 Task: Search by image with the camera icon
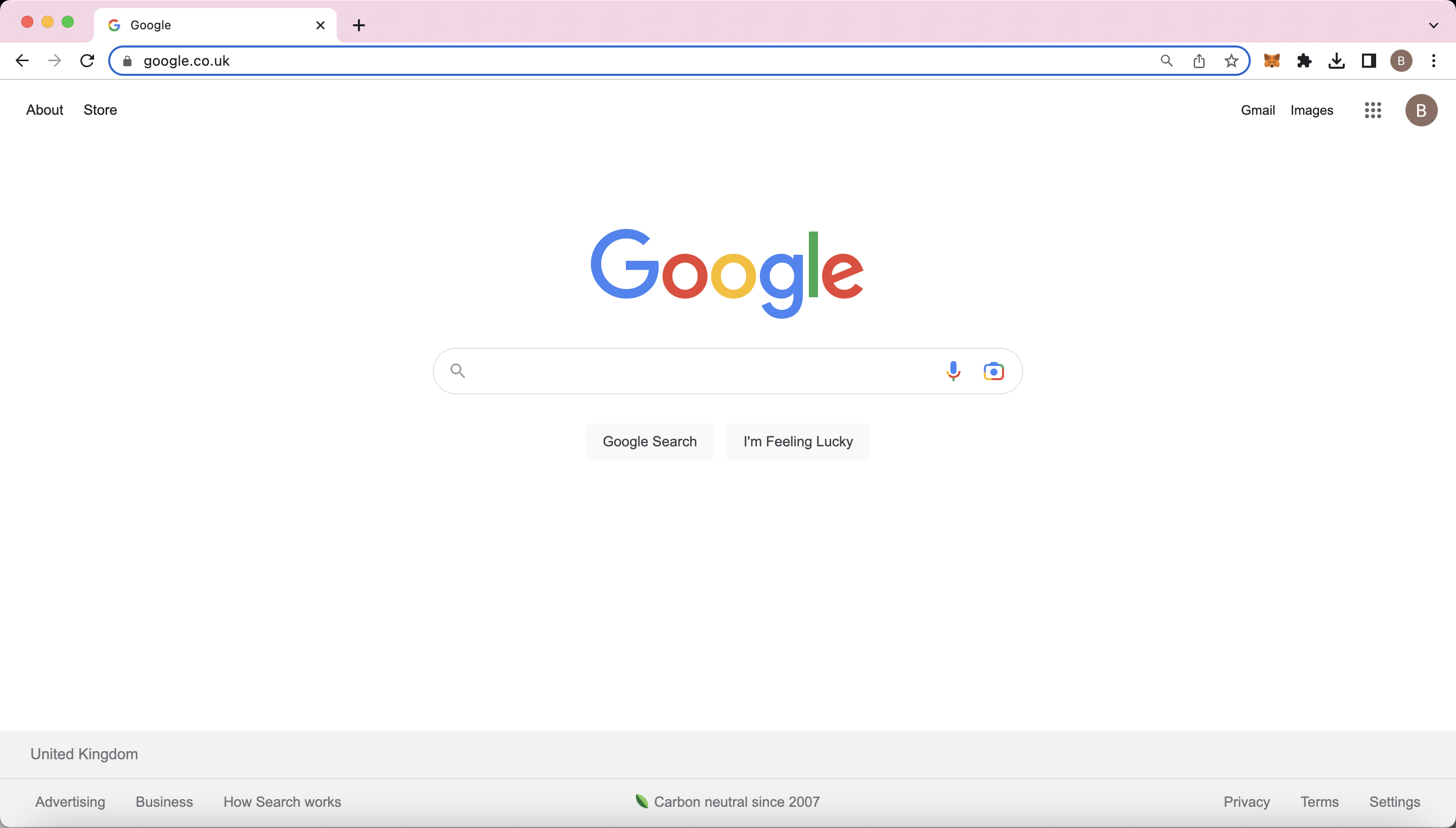993,372
